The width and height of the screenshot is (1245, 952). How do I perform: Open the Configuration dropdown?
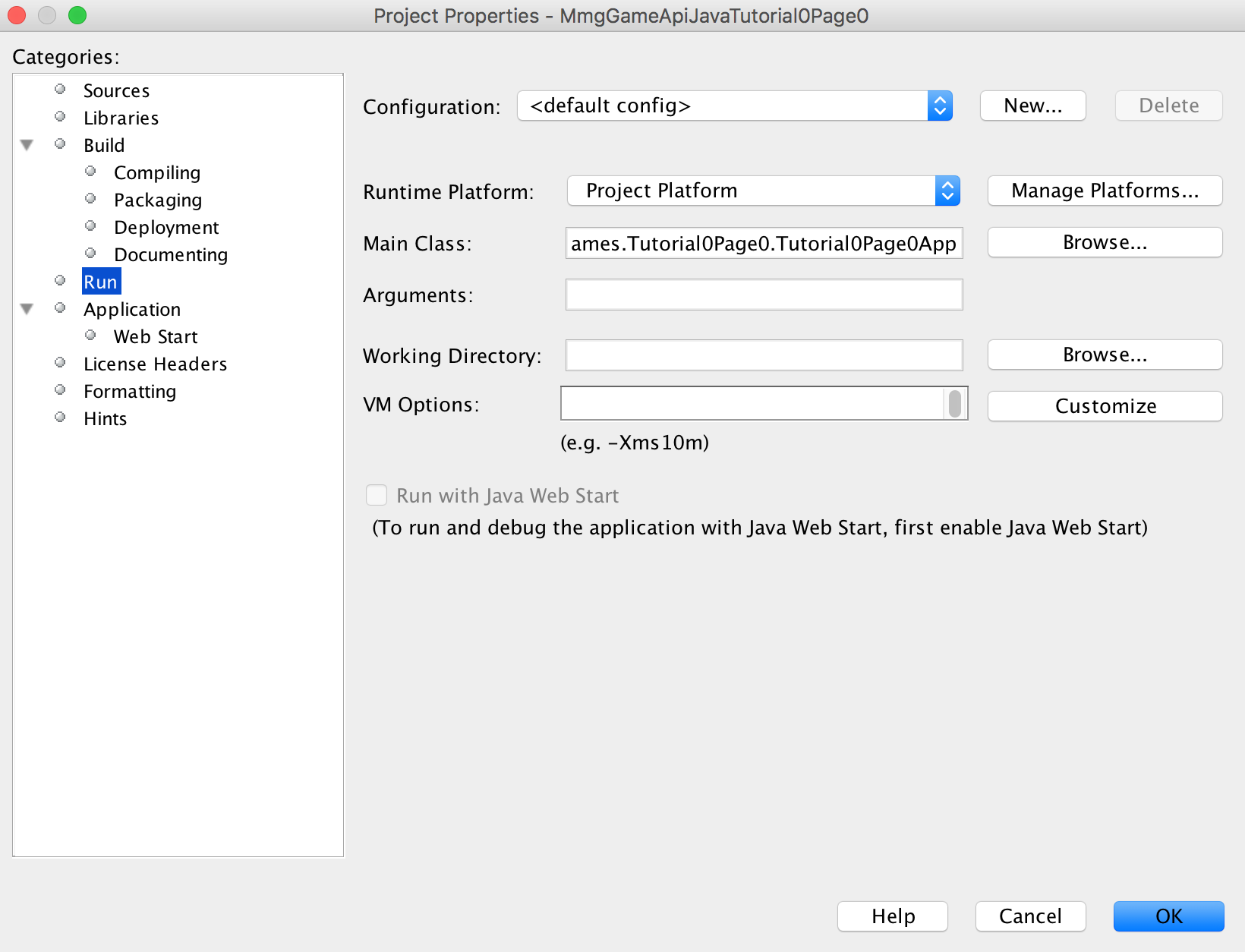coord(734,106)
